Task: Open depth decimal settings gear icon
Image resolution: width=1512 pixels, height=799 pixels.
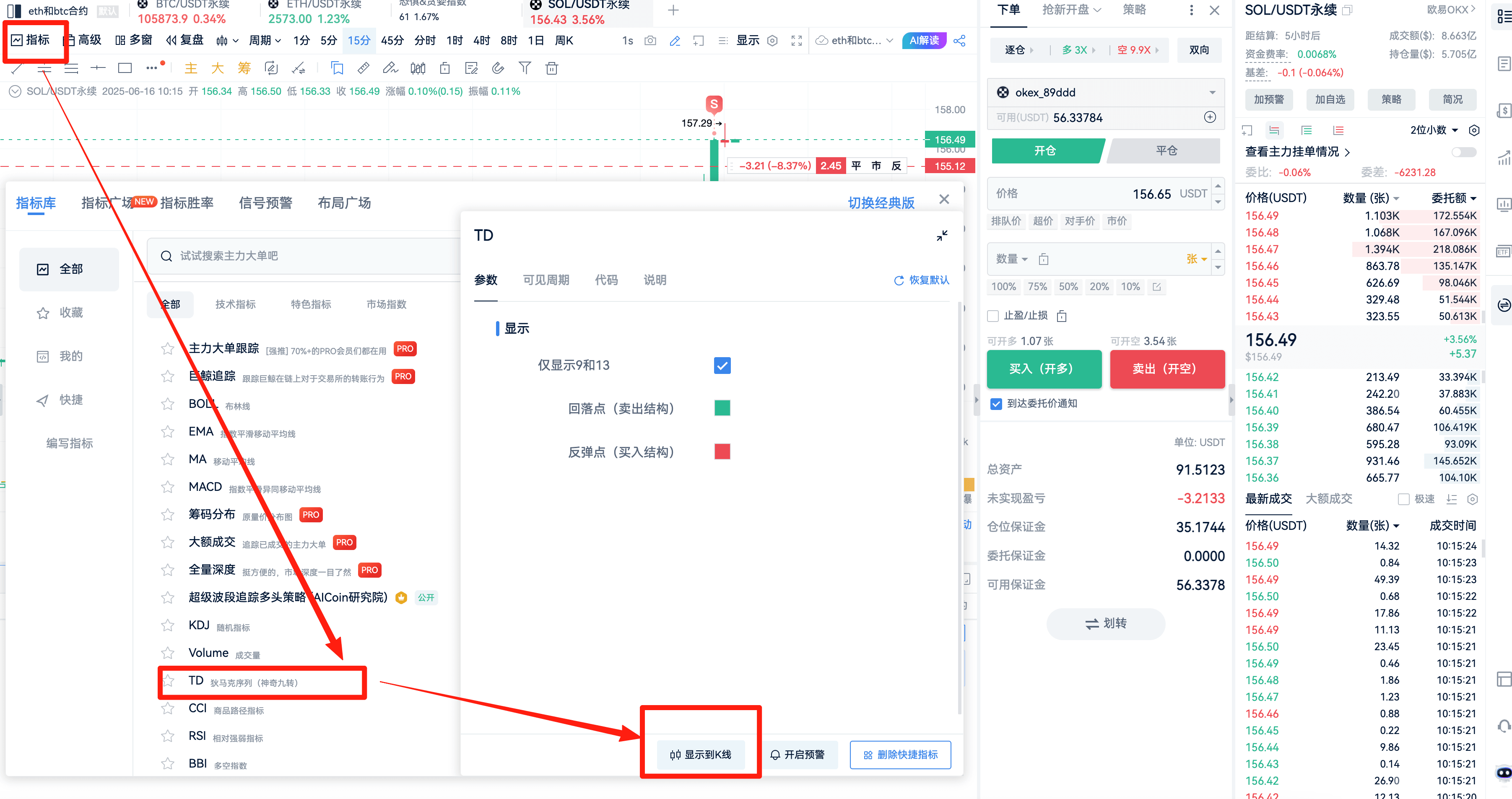Action: [1473, 130]
